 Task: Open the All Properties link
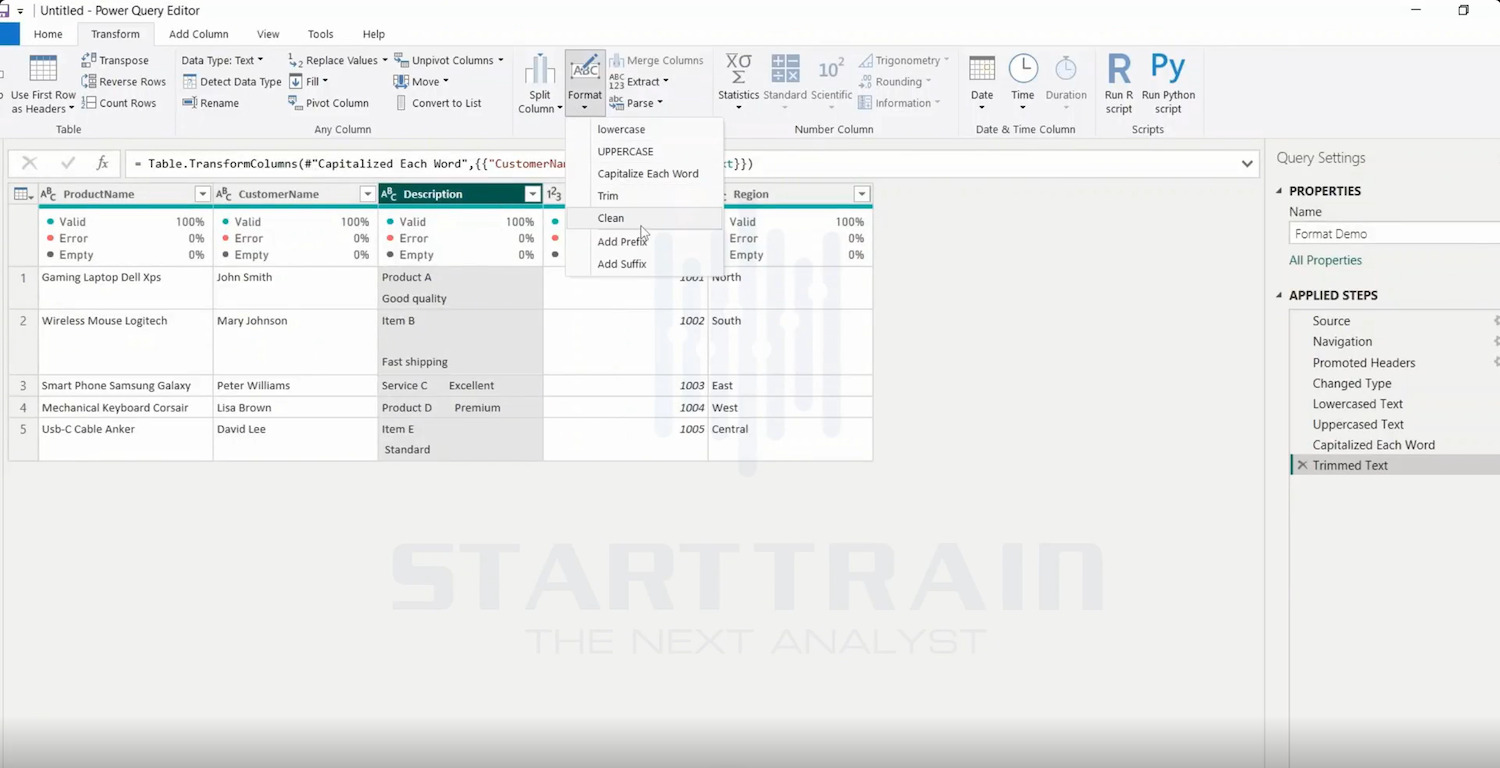coord(1325,260)
